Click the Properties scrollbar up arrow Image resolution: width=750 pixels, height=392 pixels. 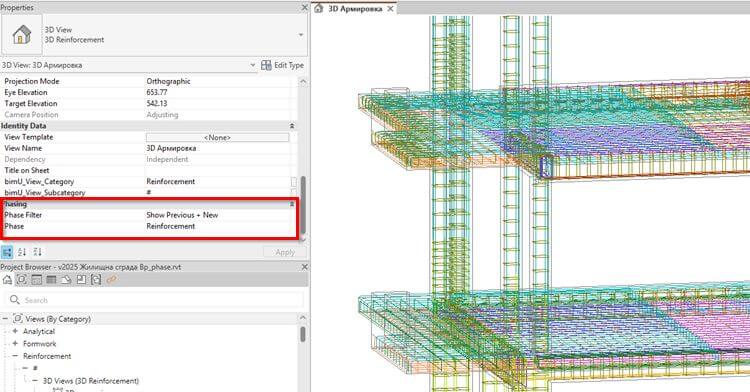click(x=303, y=81)
